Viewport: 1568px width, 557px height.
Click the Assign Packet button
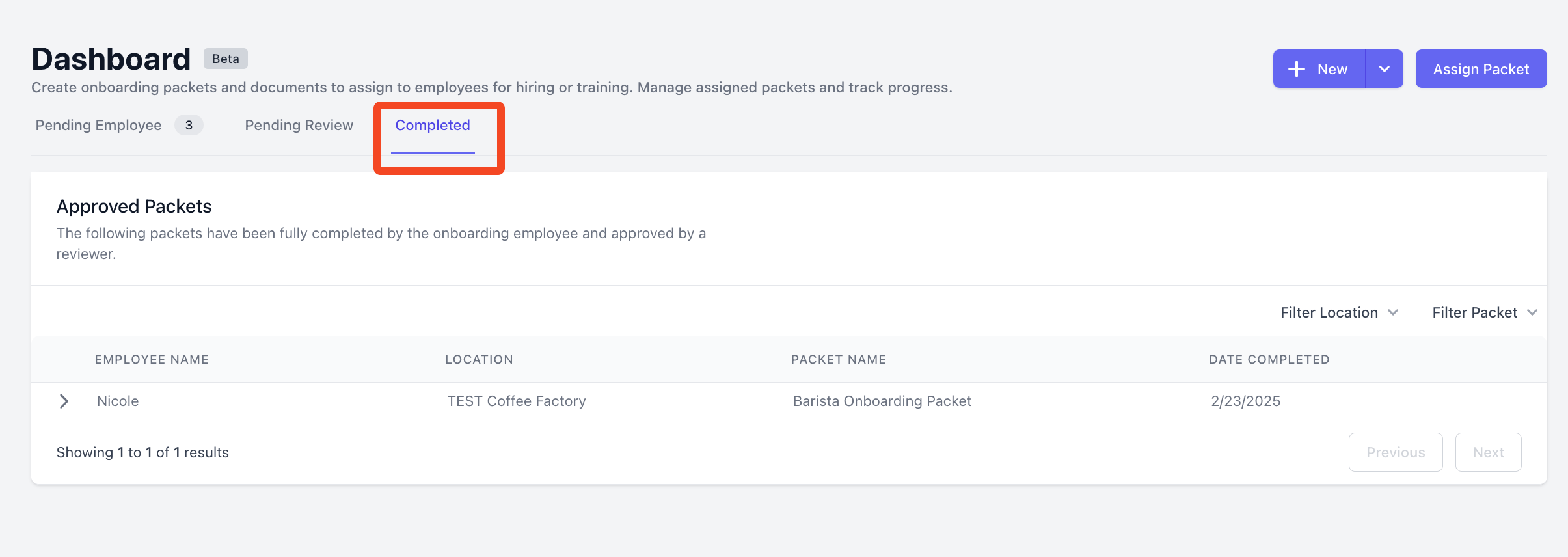pyautogui.click(x=1481, y=69)
